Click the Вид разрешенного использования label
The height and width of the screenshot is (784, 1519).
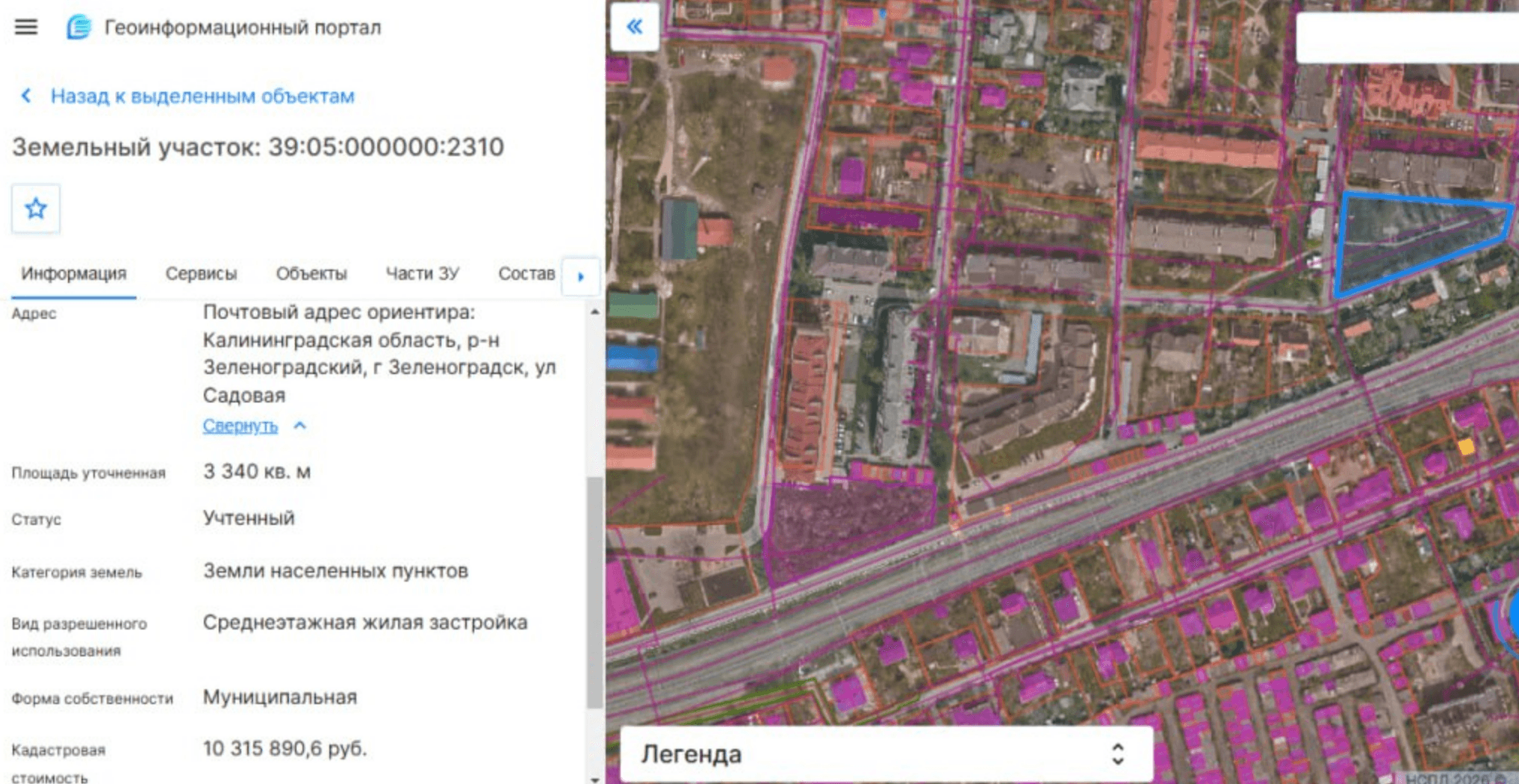pyautogui.click(x=79, y=637)
